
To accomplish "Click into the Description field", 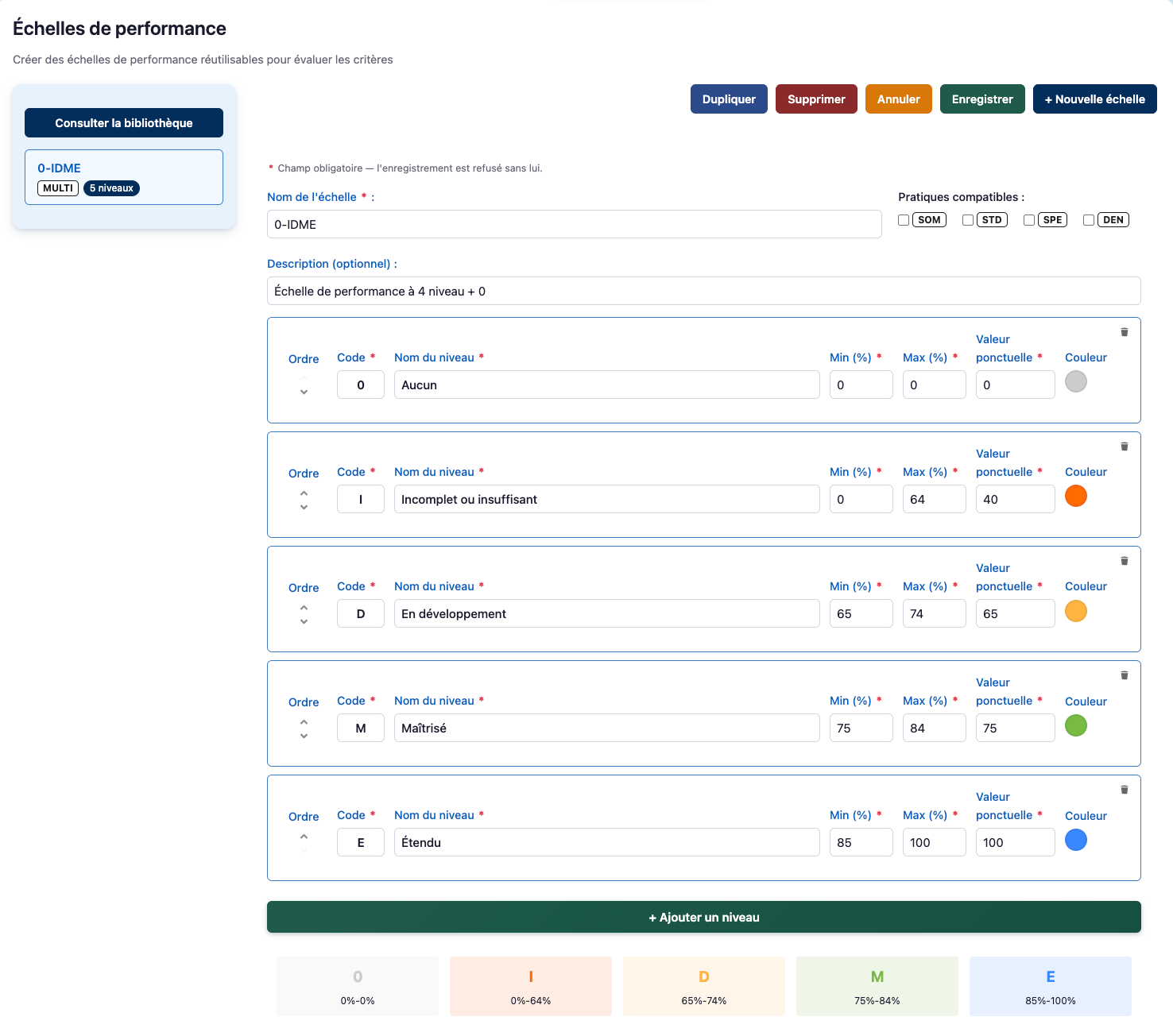I will tap(704, 291).
